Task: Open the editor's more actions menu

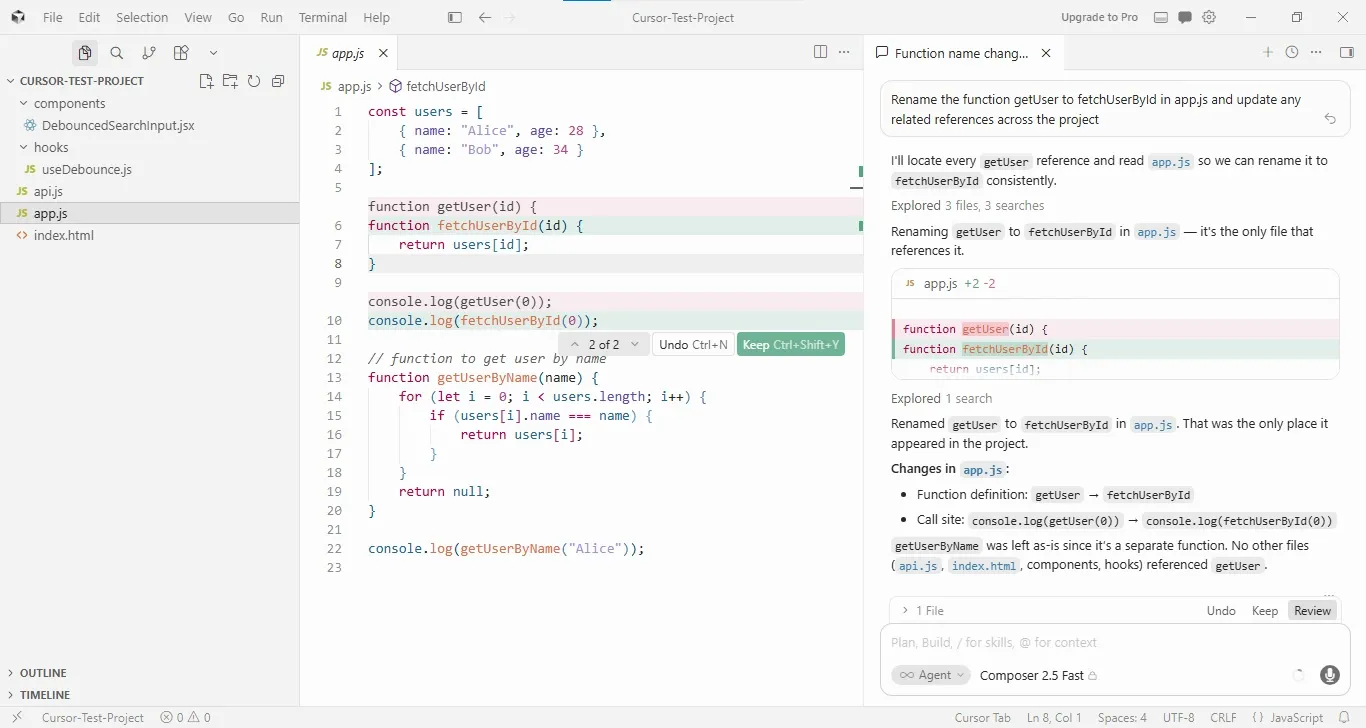Action: point(844,52)
